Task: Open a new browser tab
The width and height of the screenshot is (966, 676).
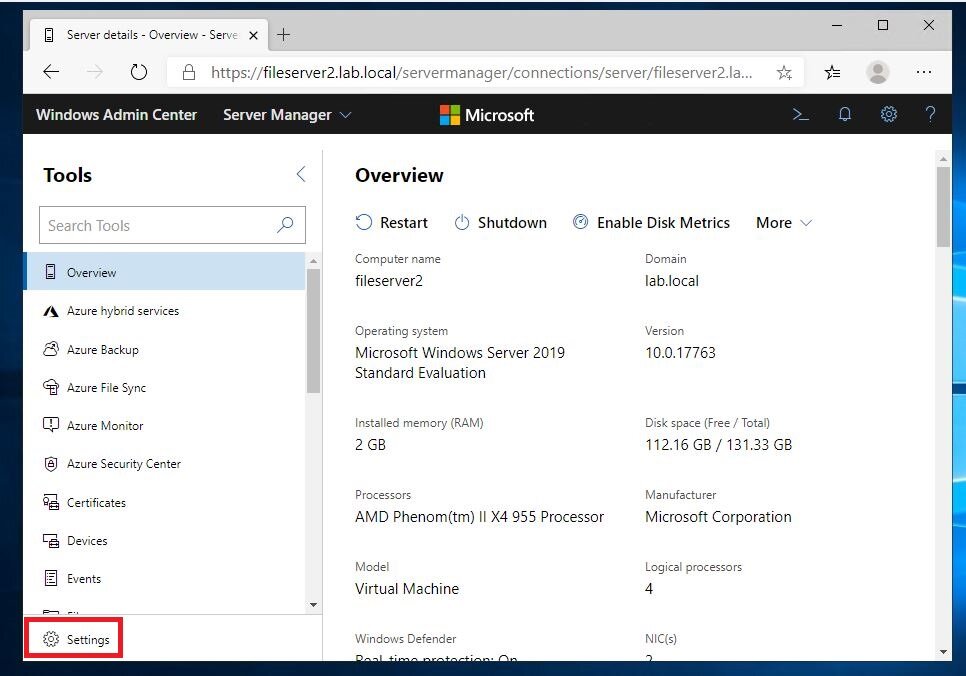Action: [283, 35]
